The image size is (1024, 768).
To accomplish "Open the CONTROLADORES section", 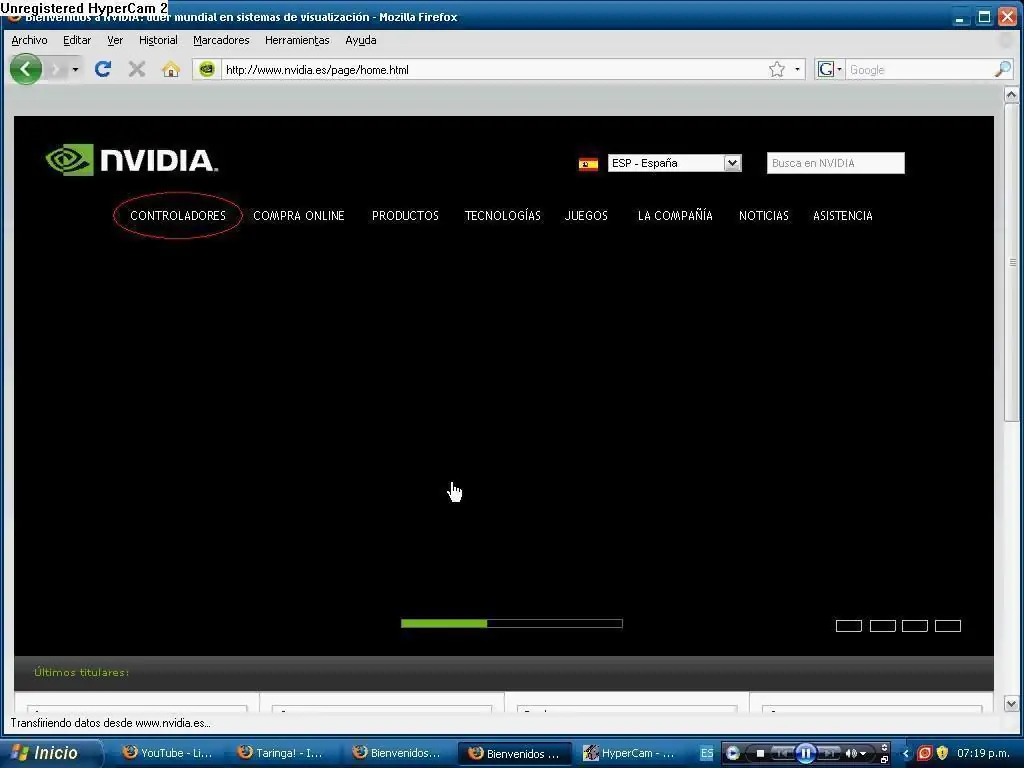I will [x=178, y=215].
